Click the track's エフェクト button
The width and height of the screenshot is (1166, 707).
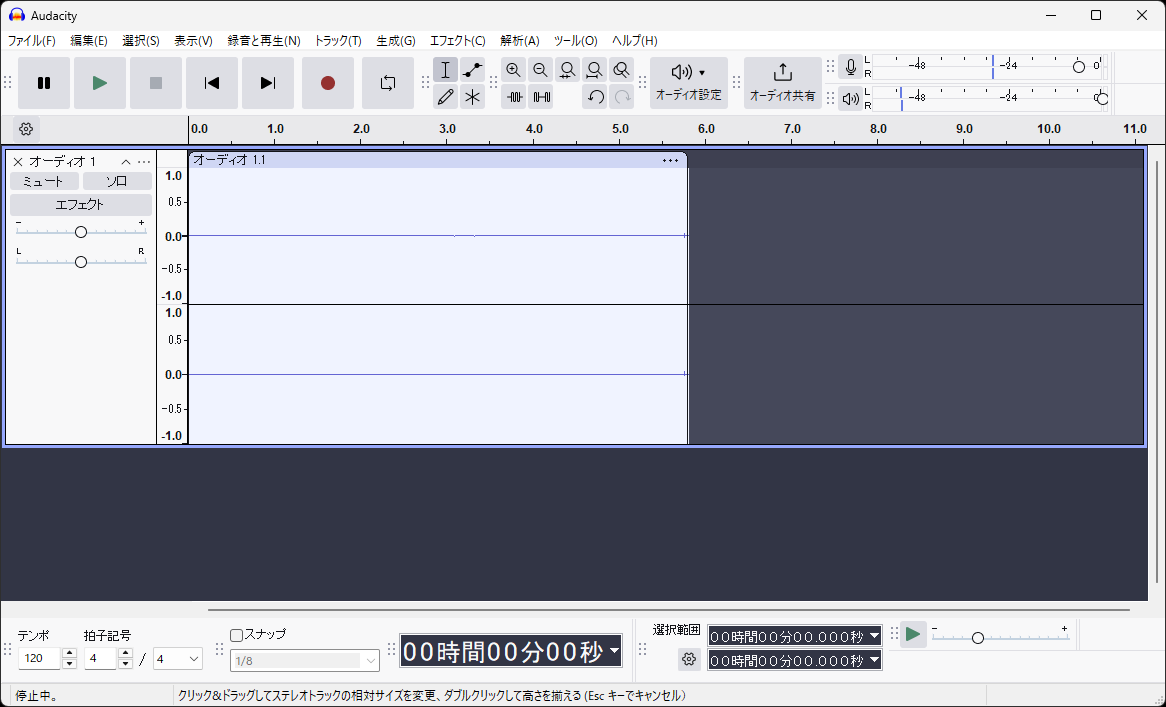[80, 204]
